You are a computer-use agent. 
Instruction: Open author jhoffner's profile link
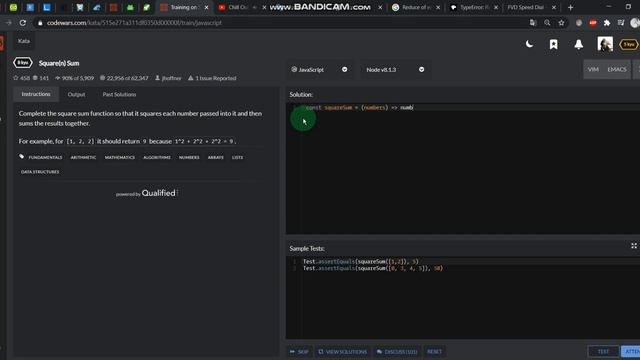(168, 78)
